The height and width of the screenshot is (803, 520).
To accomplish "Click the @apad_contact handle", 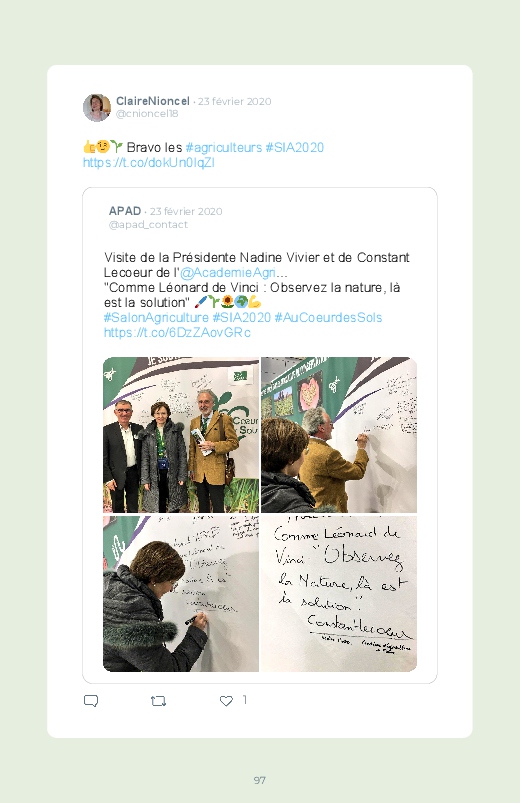I will [148, 224].
